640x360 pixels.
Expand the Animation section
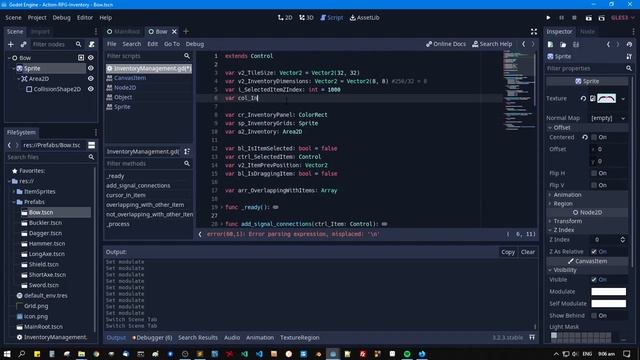pos(587,195)
